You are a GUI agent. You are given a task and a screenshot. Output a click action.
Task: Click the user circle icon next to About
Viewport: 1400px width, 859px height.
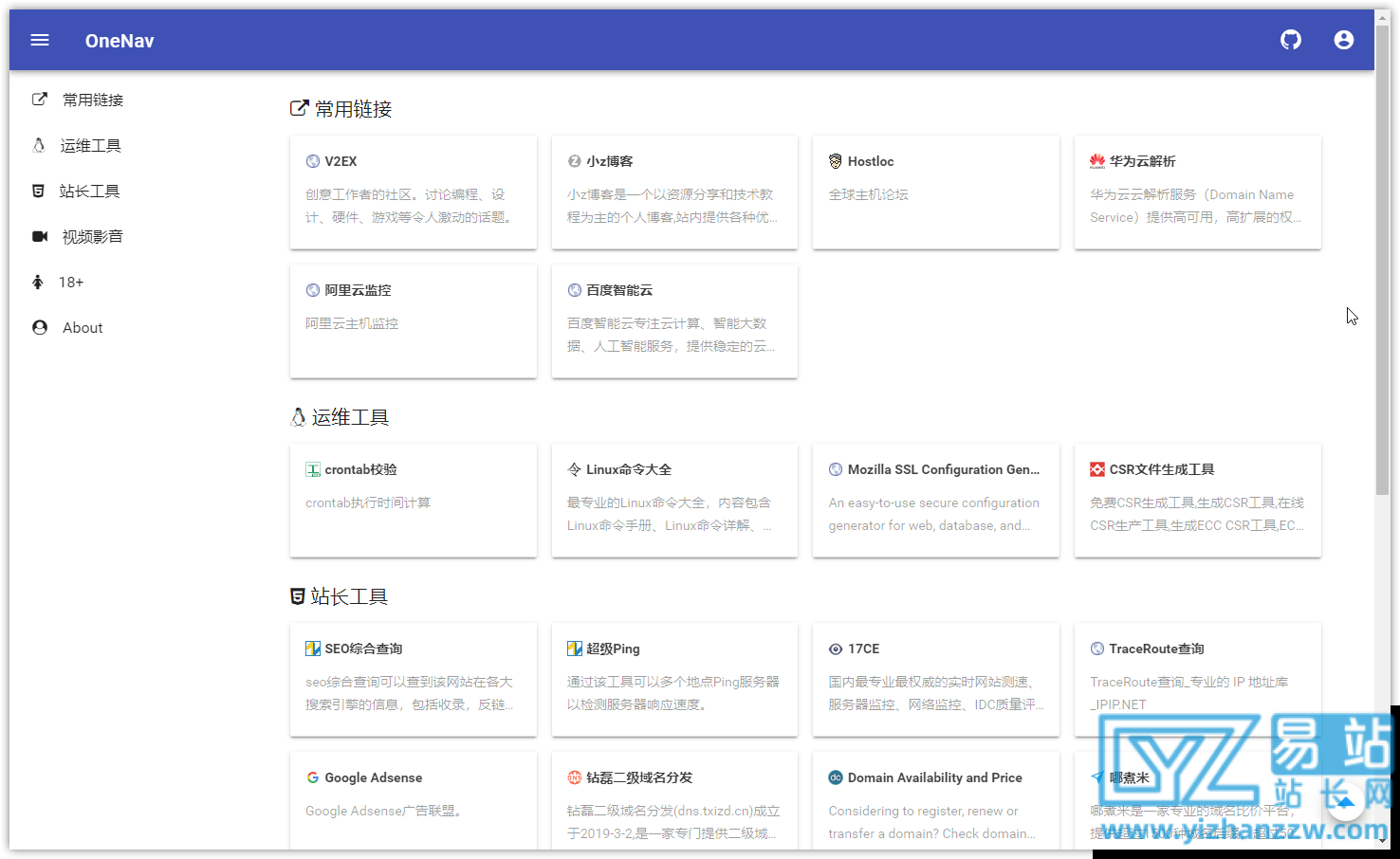coord(40,327)
